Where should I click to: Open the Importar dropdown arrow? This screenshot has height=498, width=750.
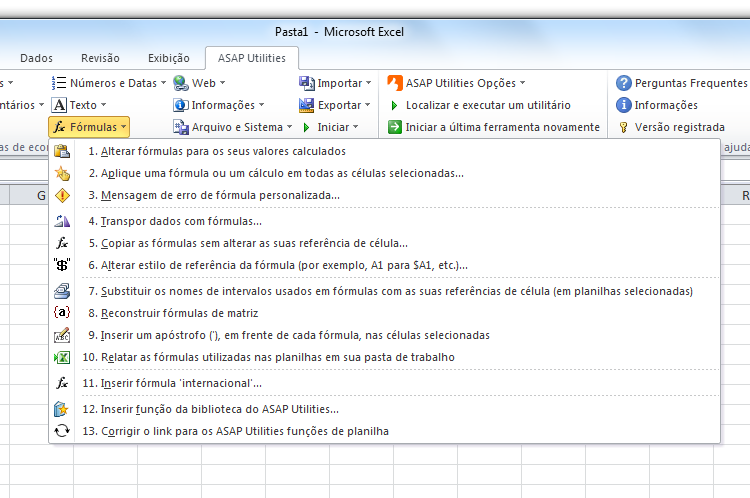click(x=368, y=83)
